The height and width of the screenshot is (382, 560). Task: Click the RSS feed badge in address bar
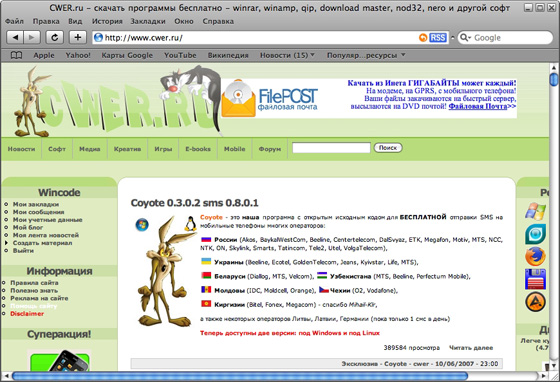[x=438, y=37]
